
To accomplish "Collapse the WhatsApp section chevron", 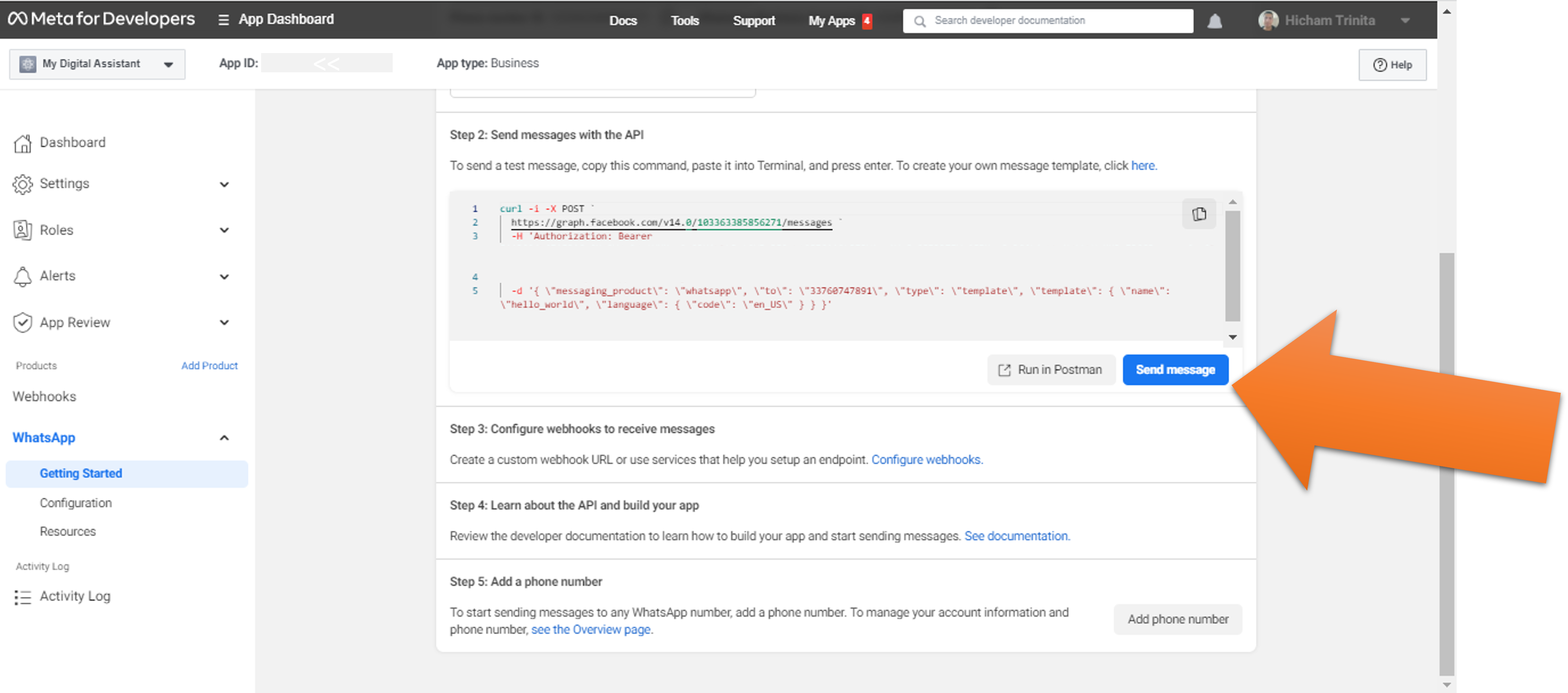I will pyautogui.click(x=224, y=438).
